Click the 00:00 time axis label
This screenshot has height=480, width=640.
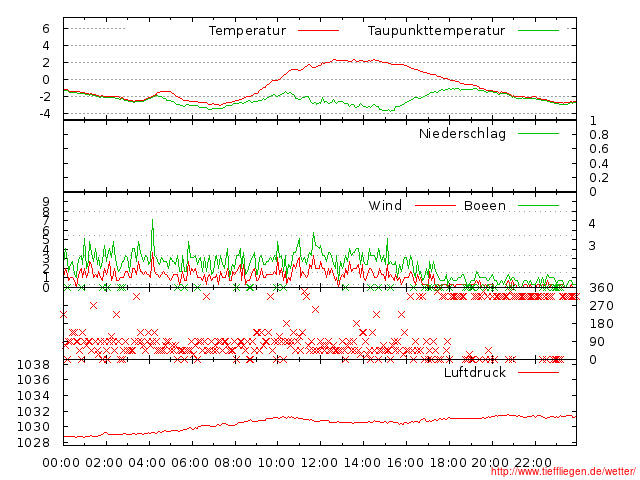click(x=61, y=463)
